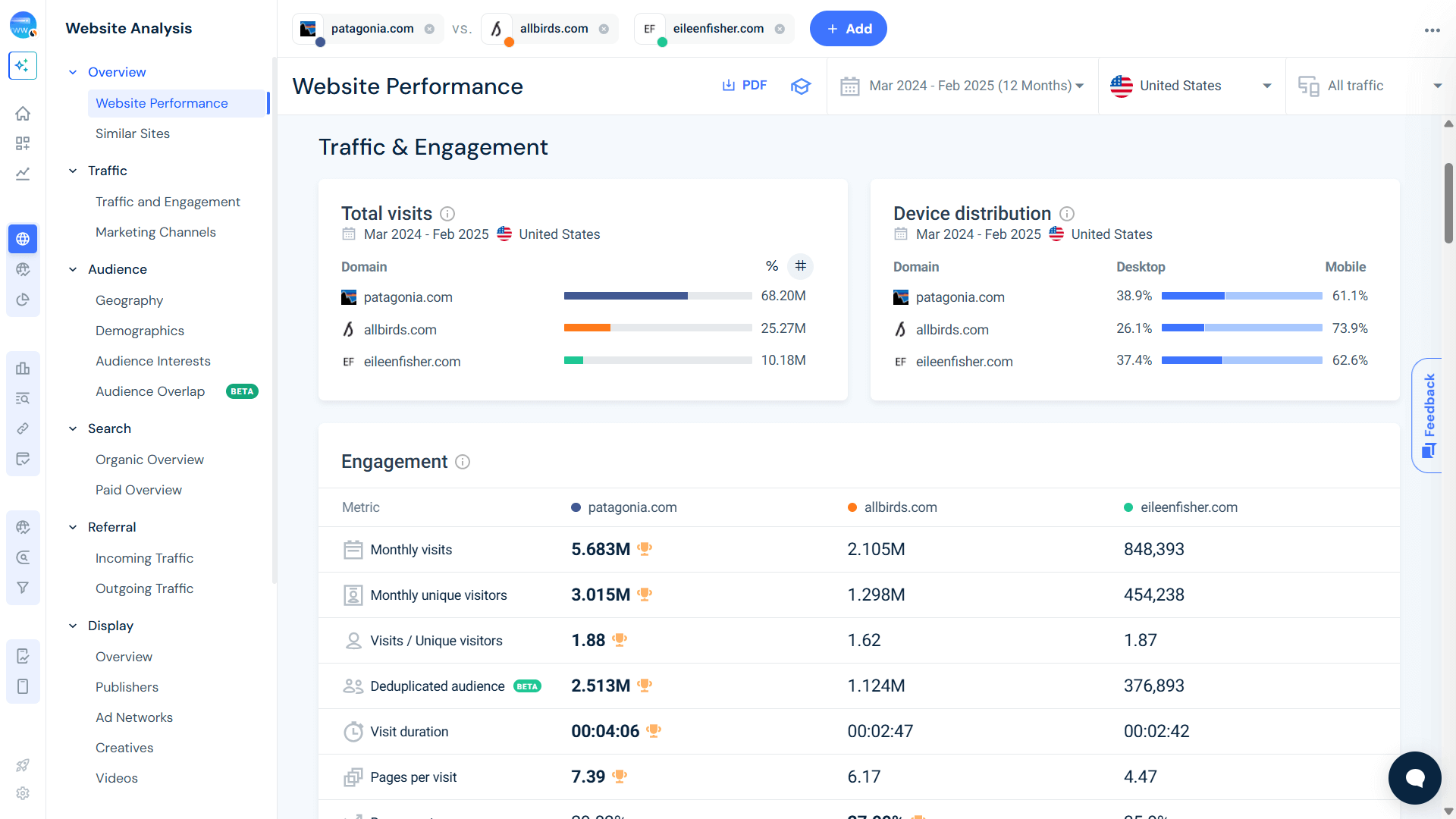
Task: Open Marketing Channels under Traffic
Action: (155, 232)
